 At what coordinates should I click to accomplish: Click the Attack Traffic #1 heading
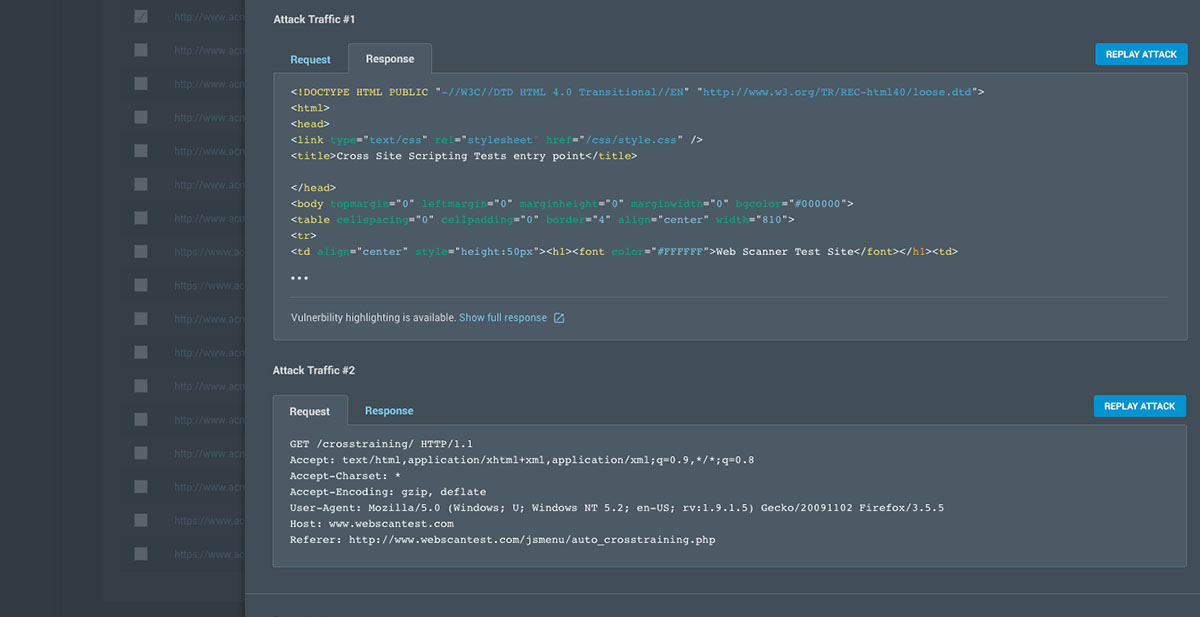(314, 19)
